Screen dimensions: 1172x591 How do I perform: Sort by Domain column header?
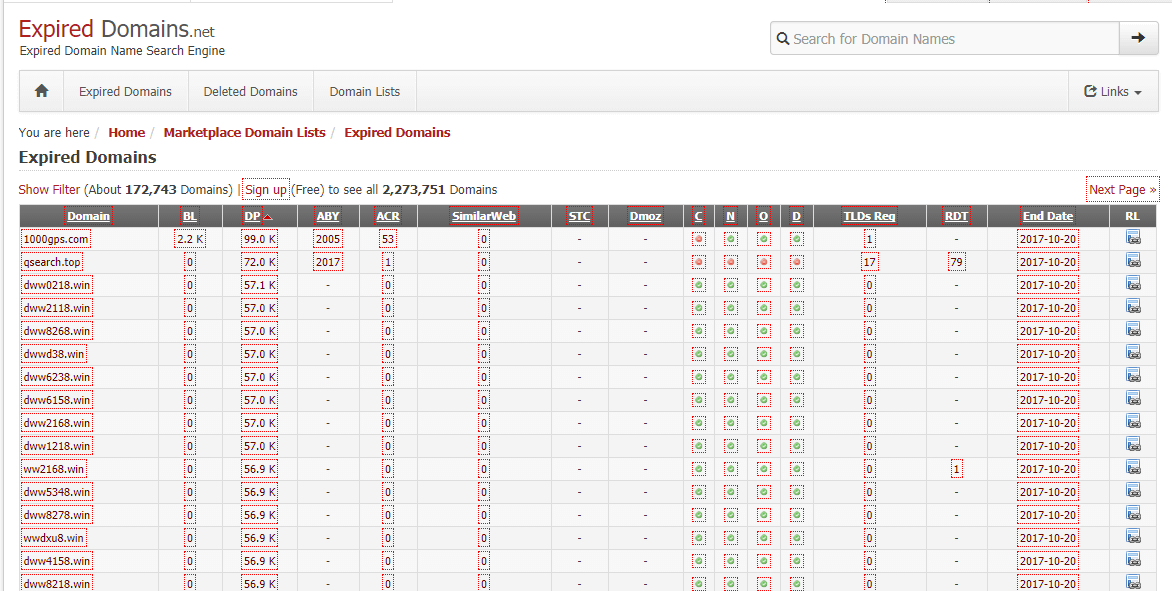click(x=88, y=216)
